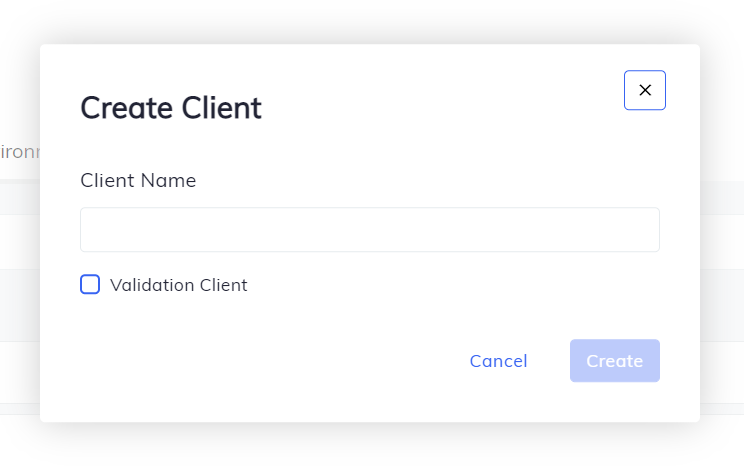Screen dimensions: 744x471
Task: Cancel creating a new client
Action: (x=498, y=361)
